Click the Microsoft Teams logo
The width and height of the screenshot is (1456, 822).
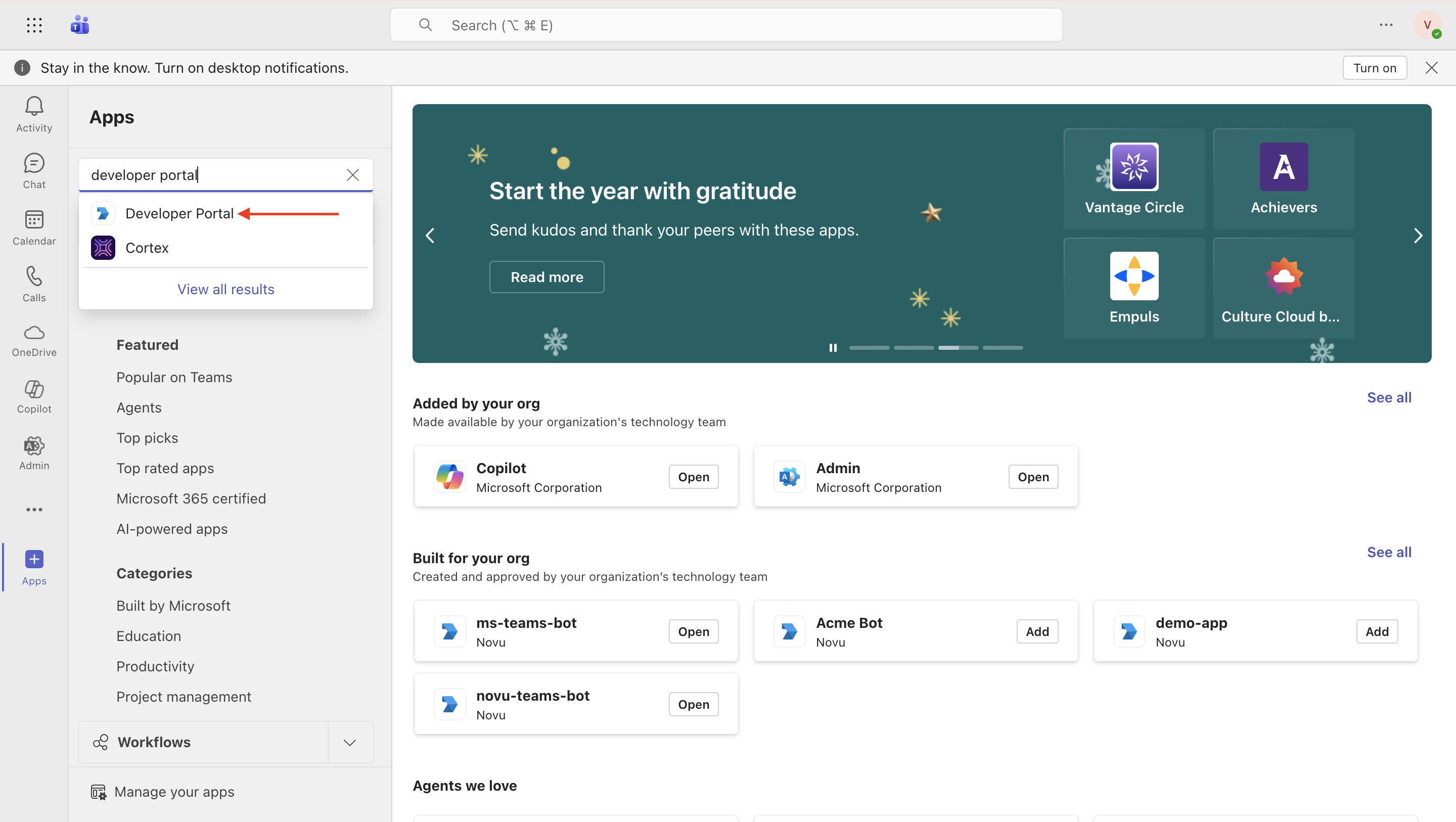pos(79,24)
